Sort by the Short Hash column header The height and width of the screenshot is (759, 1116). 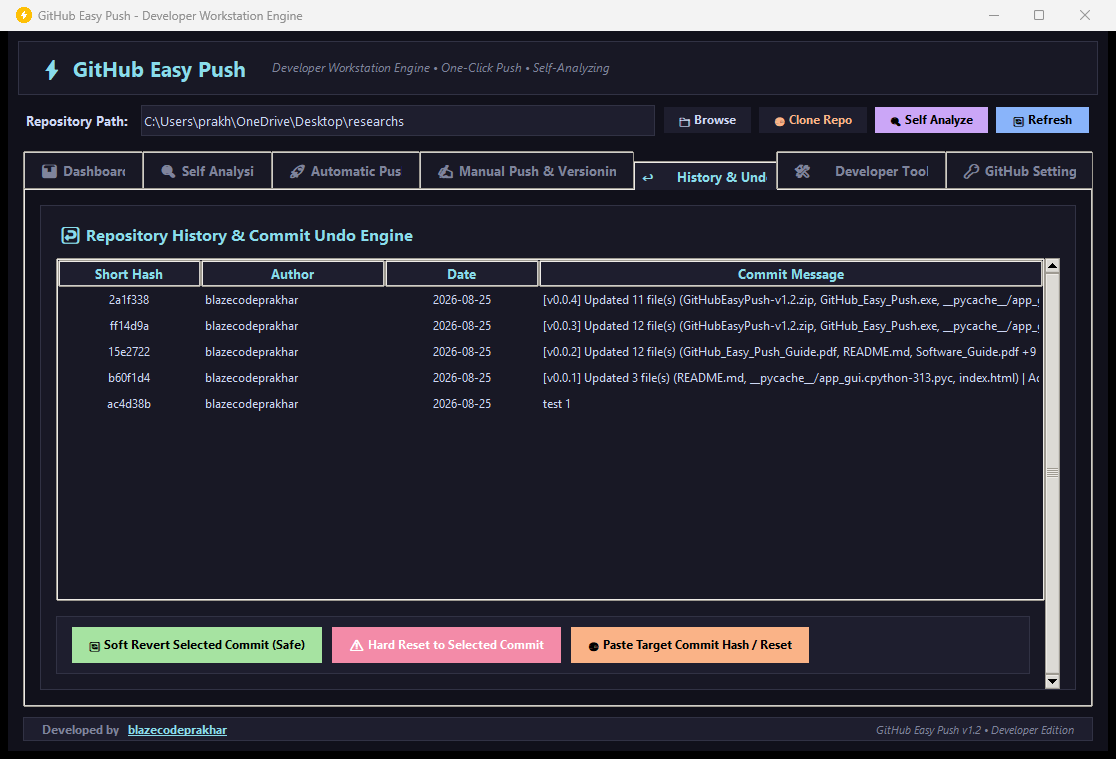[x=129, y=274]
